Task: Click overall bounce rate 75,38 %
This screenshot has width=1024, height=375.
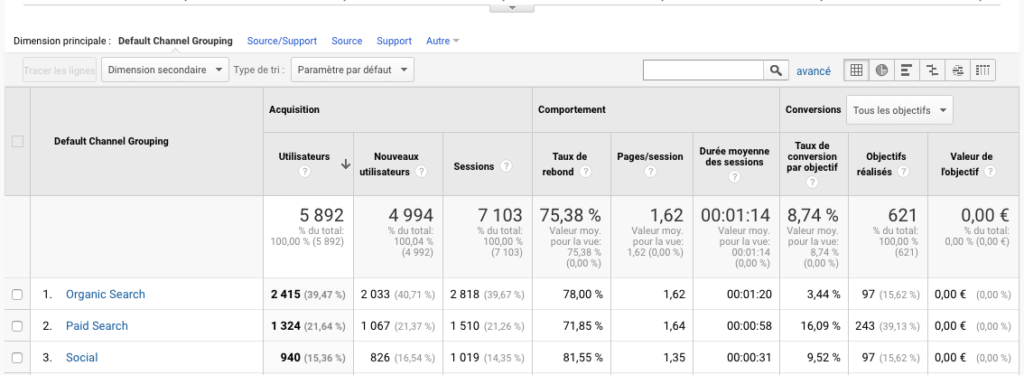Action: [x=571, y=215]
